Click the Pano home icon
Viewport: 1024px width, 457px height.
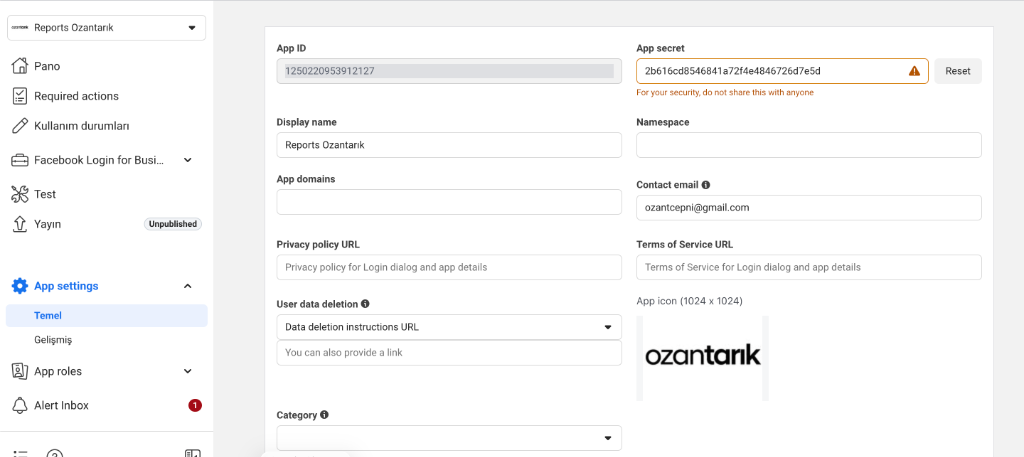coord(18,66)
